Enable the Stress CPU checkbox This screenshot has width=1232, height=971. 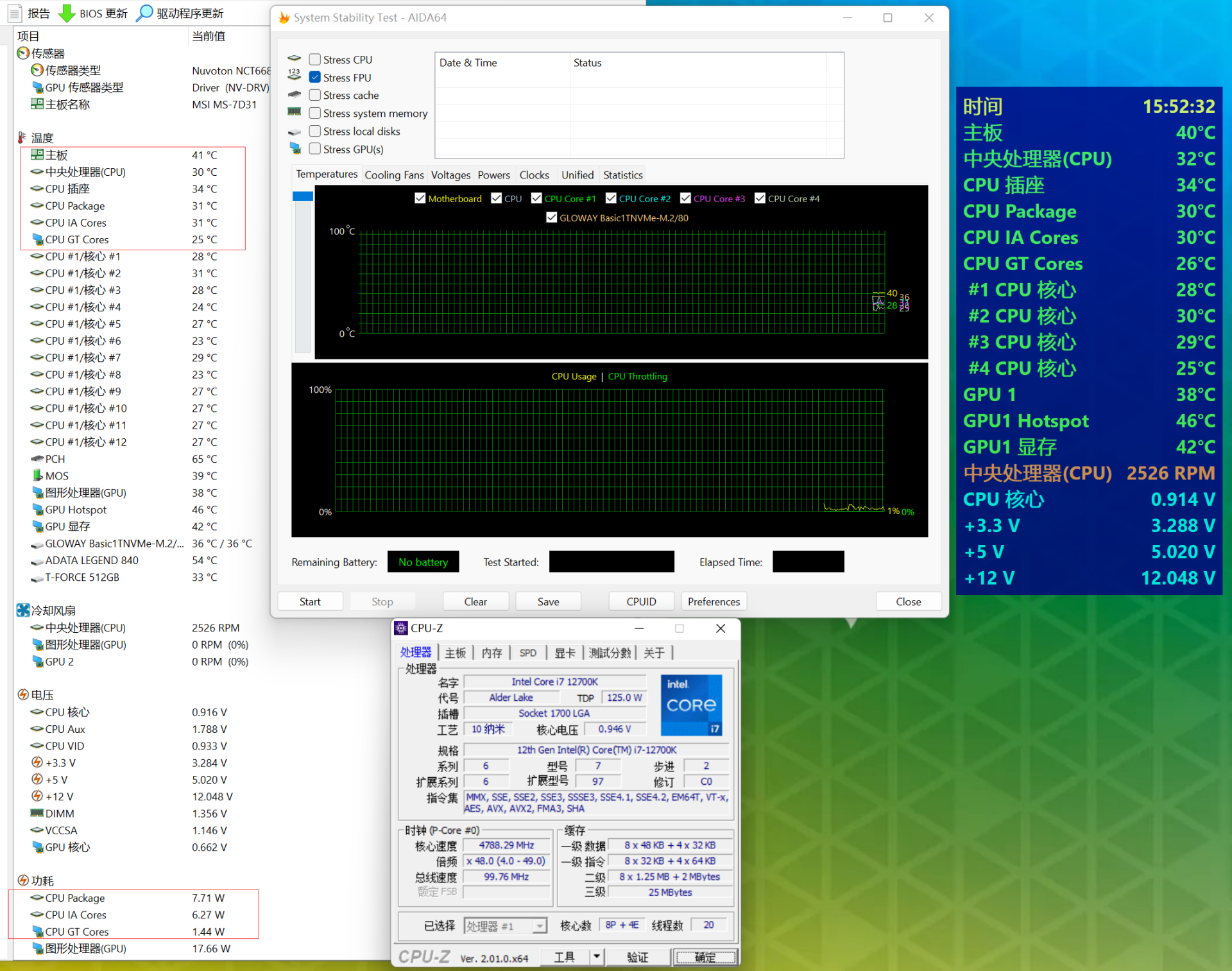coord(315,60)
